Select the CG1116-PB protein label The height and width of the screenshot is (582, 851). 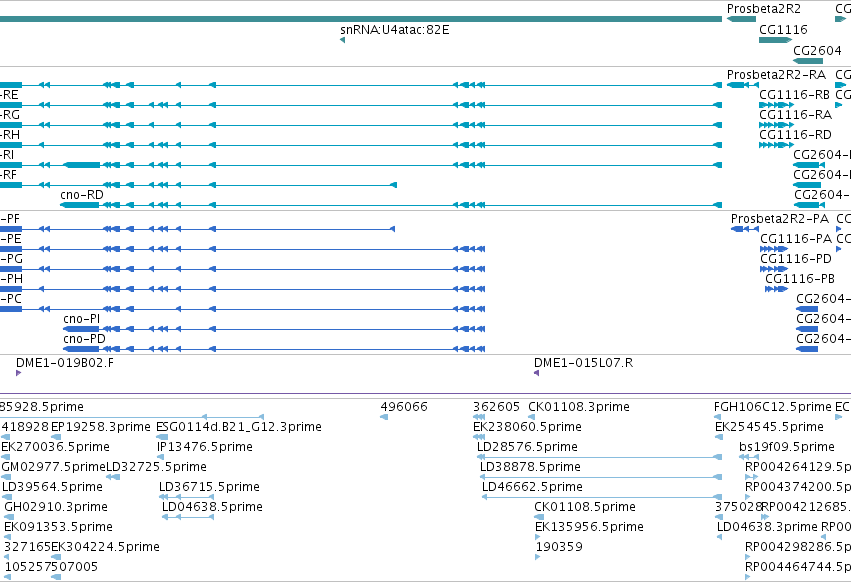[800, 279]
